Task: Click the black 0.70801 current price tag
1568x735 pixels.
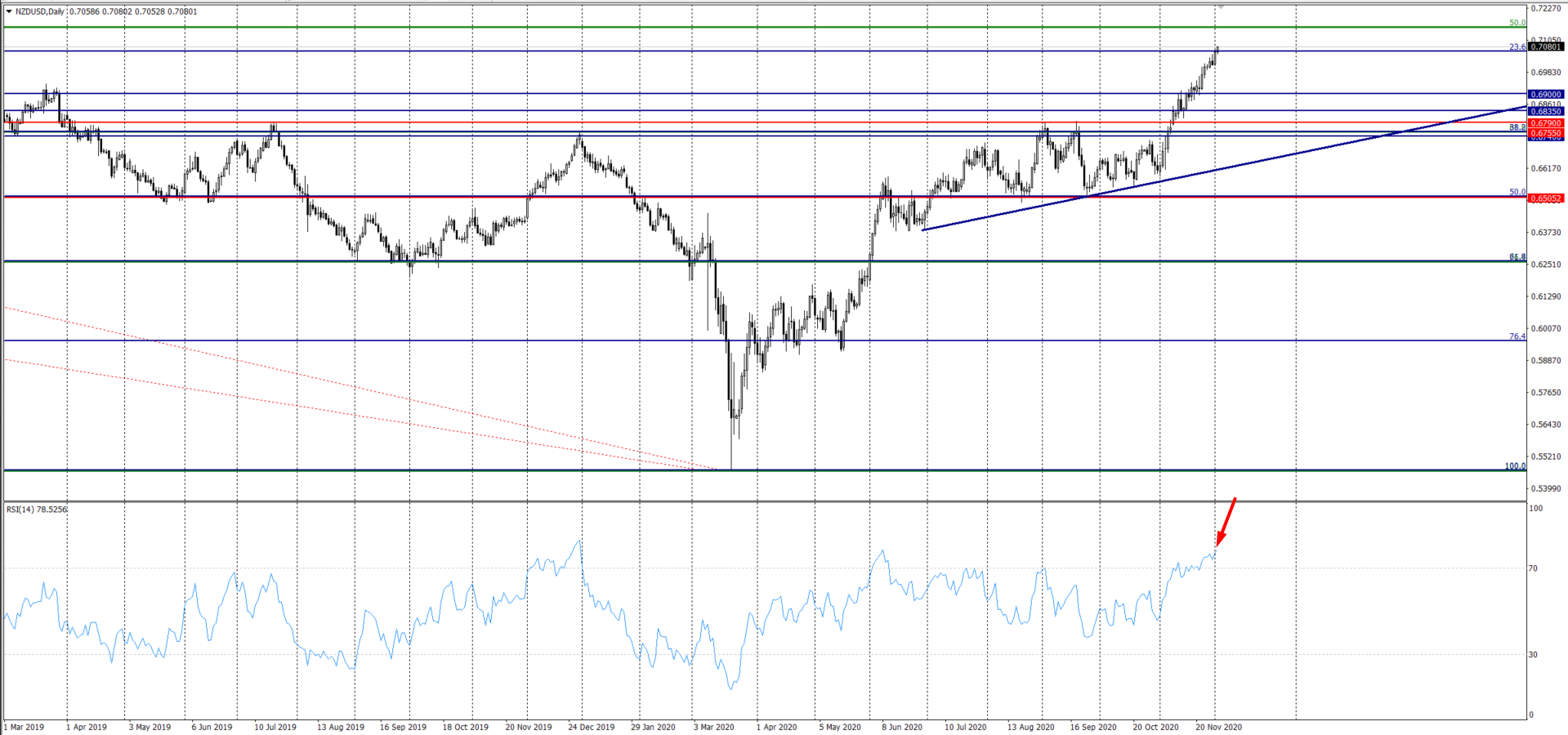Action: (1546, 47)
